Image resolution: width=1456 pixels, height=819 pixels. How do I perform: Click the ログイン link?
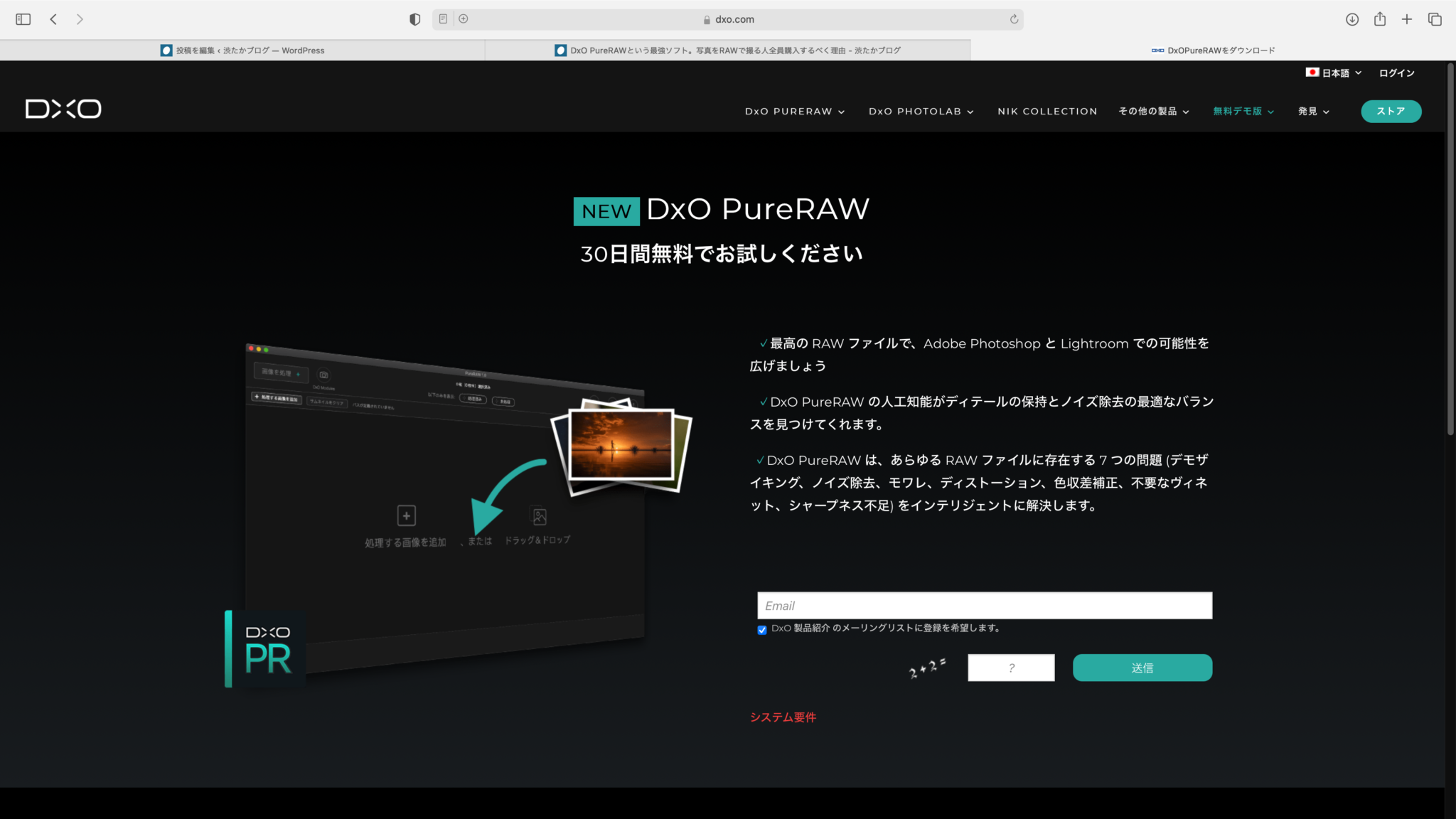coord(1396,73)
